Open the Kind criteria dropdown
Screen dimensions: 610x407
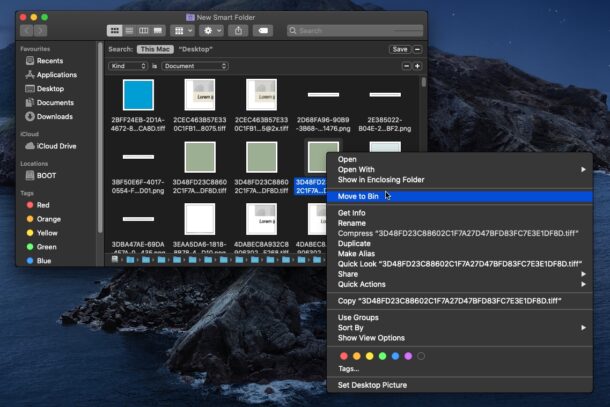128,66
